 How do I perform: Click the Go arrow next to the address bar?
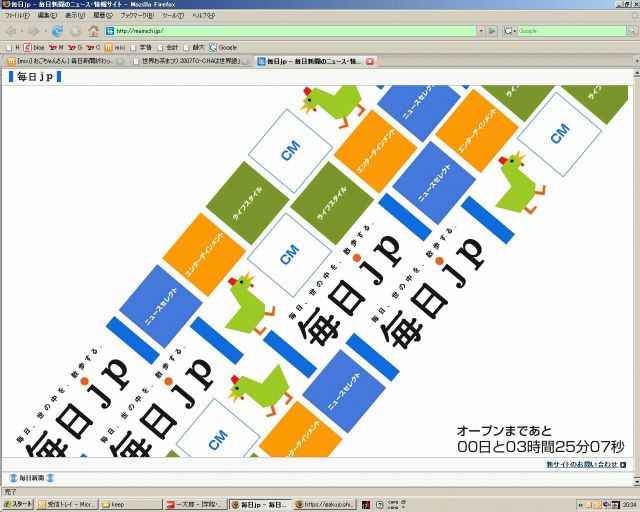pyautogui.click(x=492, y=31)
